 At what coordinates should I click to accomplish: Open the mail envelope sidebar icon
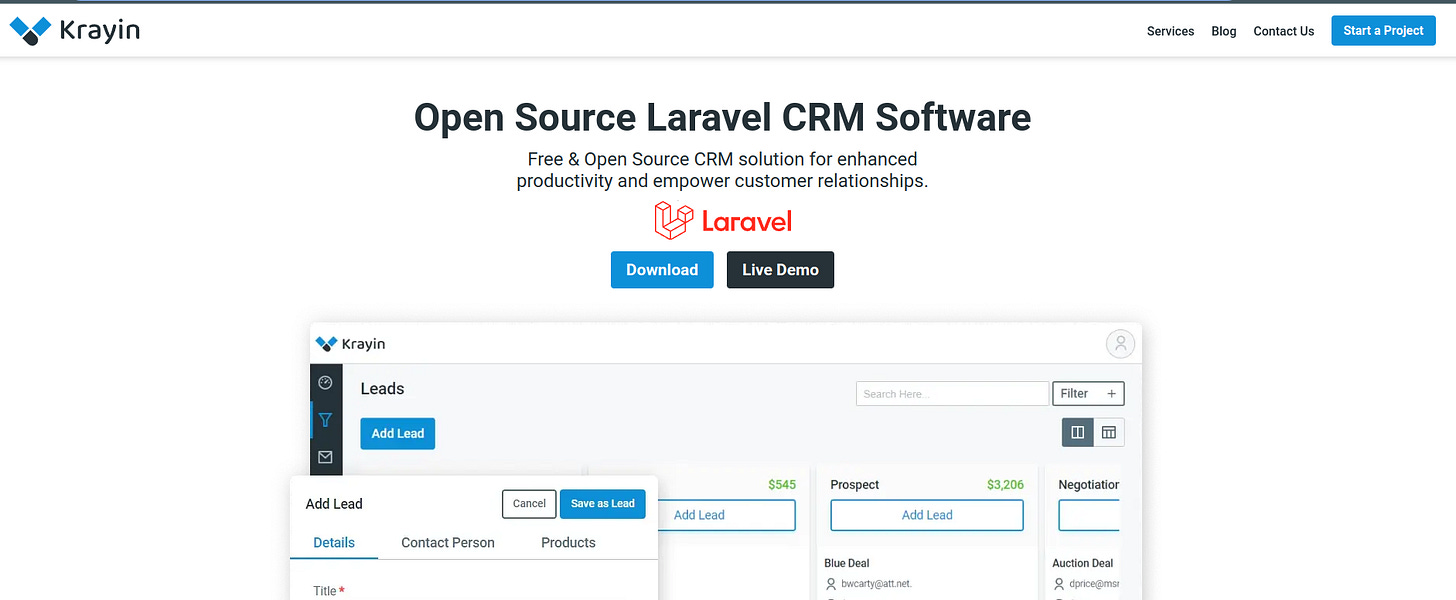pos(325,457)
